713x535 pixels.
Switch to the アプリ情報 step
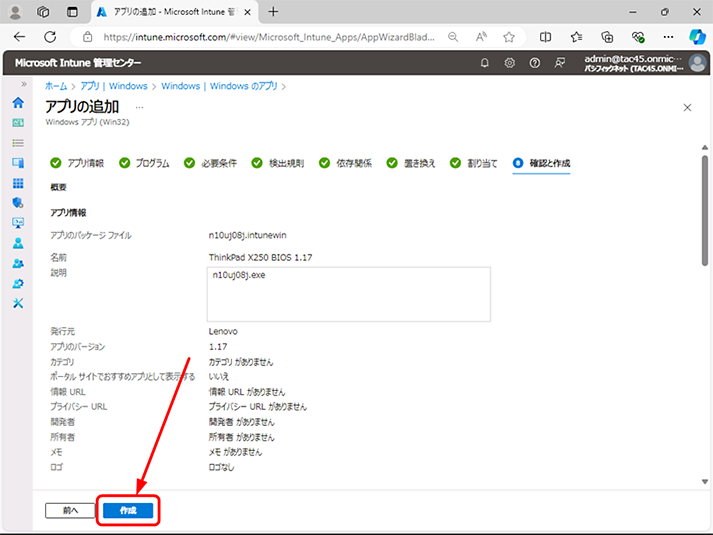pos(77,163)
